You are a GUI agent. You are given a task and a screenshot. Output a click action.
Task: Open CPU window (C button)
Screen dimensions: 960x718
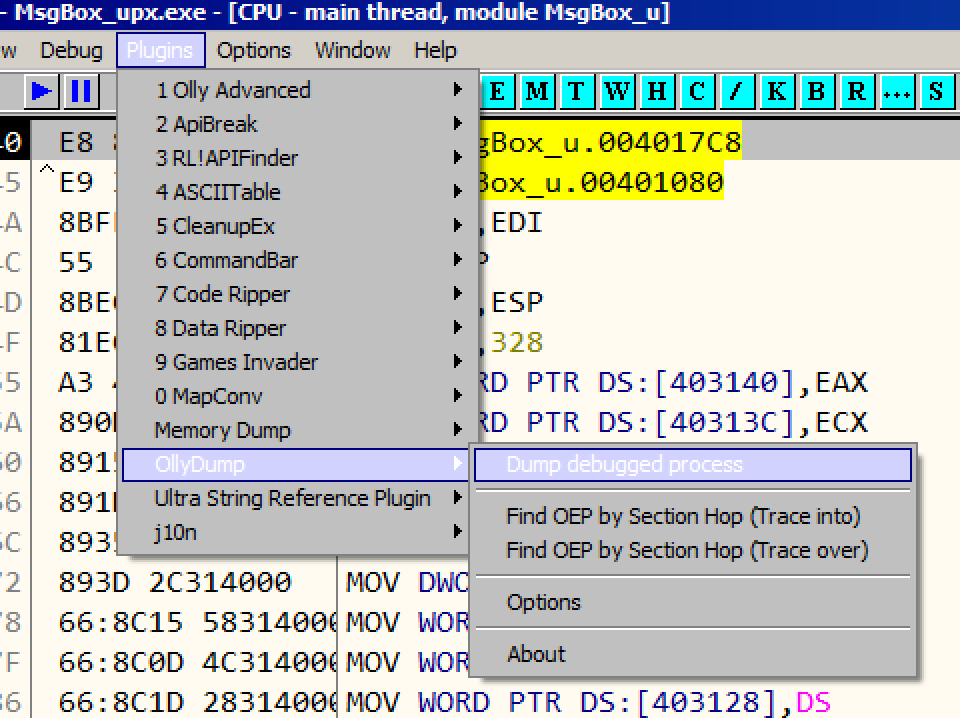697,92
